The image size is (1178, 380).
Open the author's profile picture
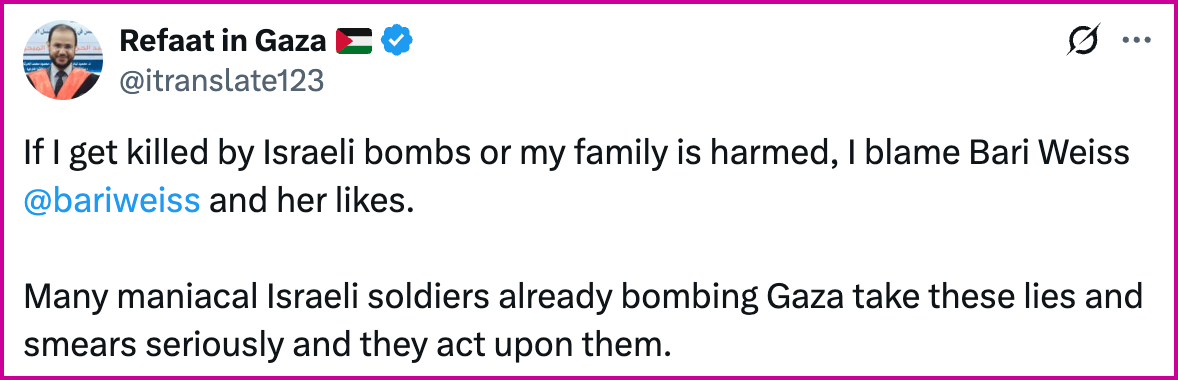64,61
